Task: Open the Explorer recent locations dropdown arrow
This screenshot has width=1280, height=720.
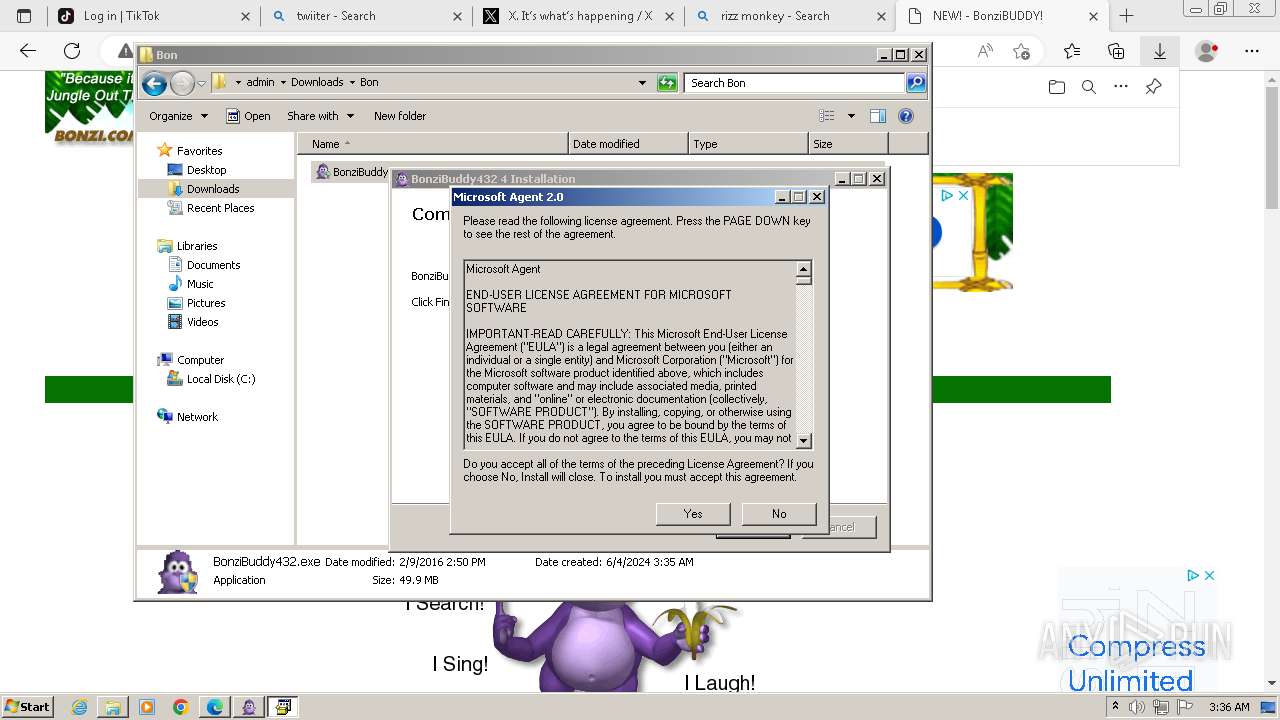Action: pos(201,83)
